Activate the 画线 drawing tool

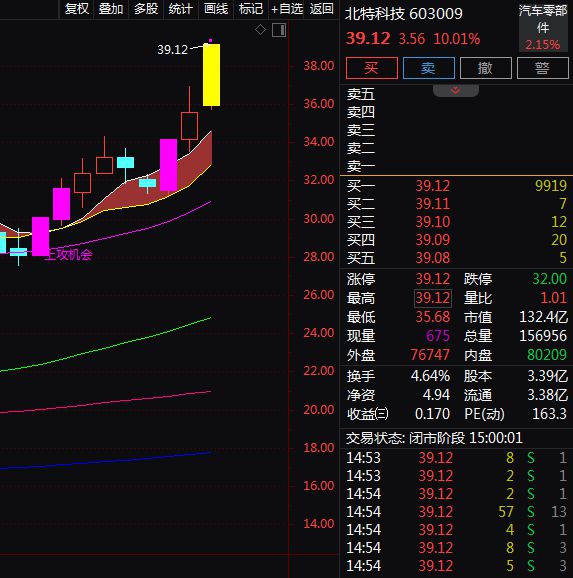[x=216, y=8]
